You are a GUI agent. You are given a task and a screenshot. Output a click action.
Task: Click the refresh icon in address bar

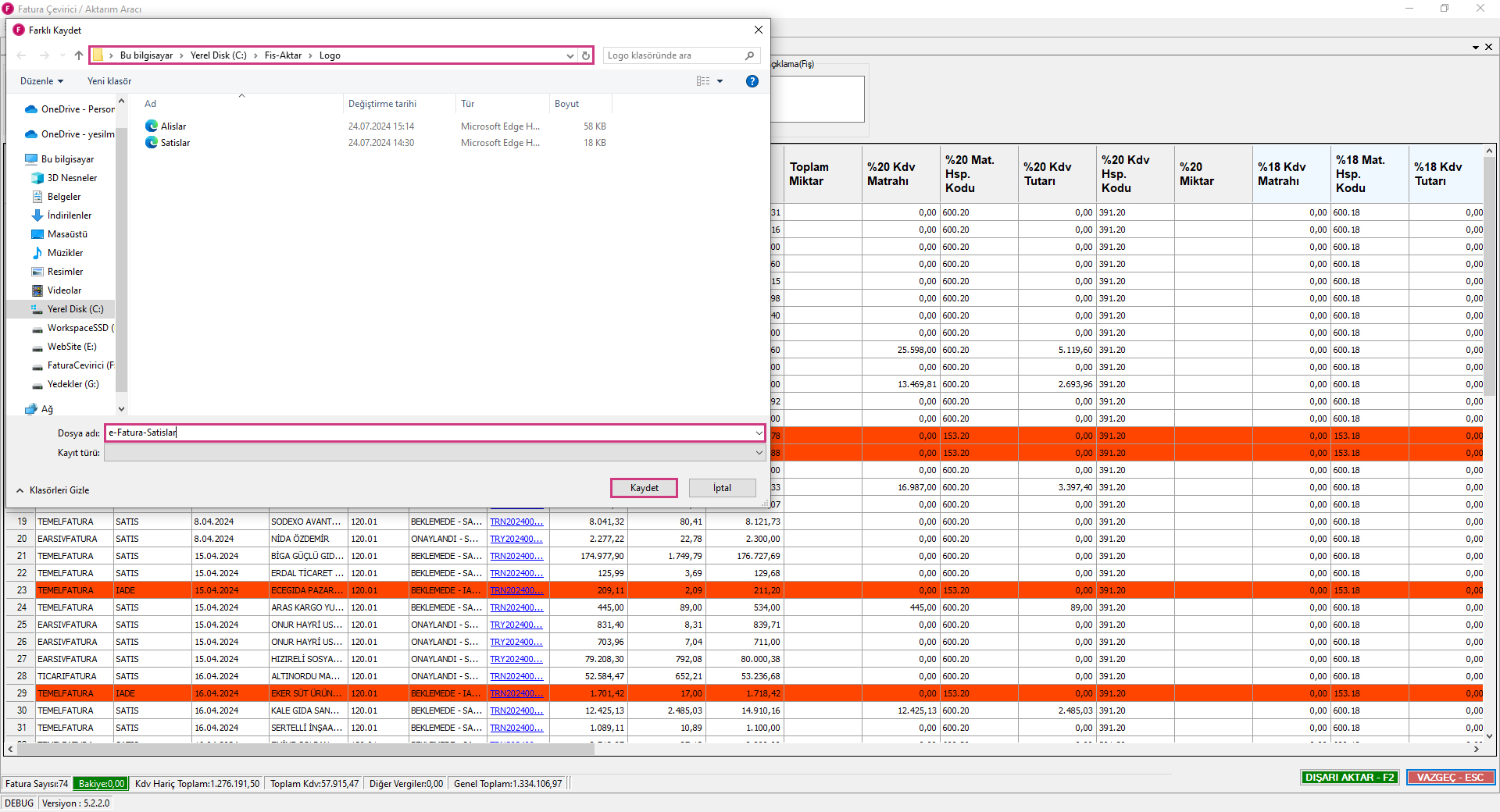(586, 55)
